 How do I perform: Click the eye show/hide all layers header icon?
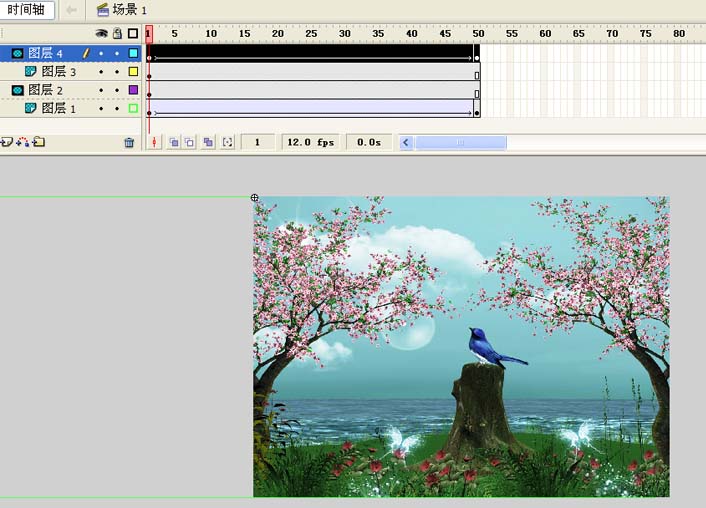point(102,33)
